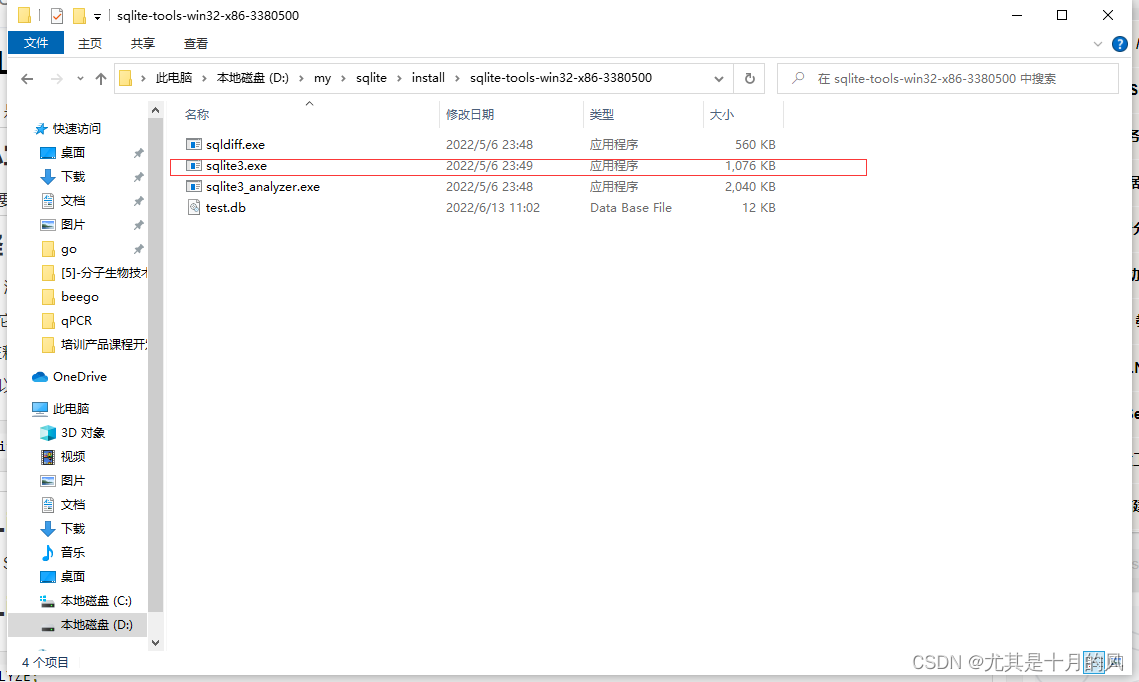
Task: Click the pin icon next to 桌面
Action: pyautogui.click(x=138, y=153)
